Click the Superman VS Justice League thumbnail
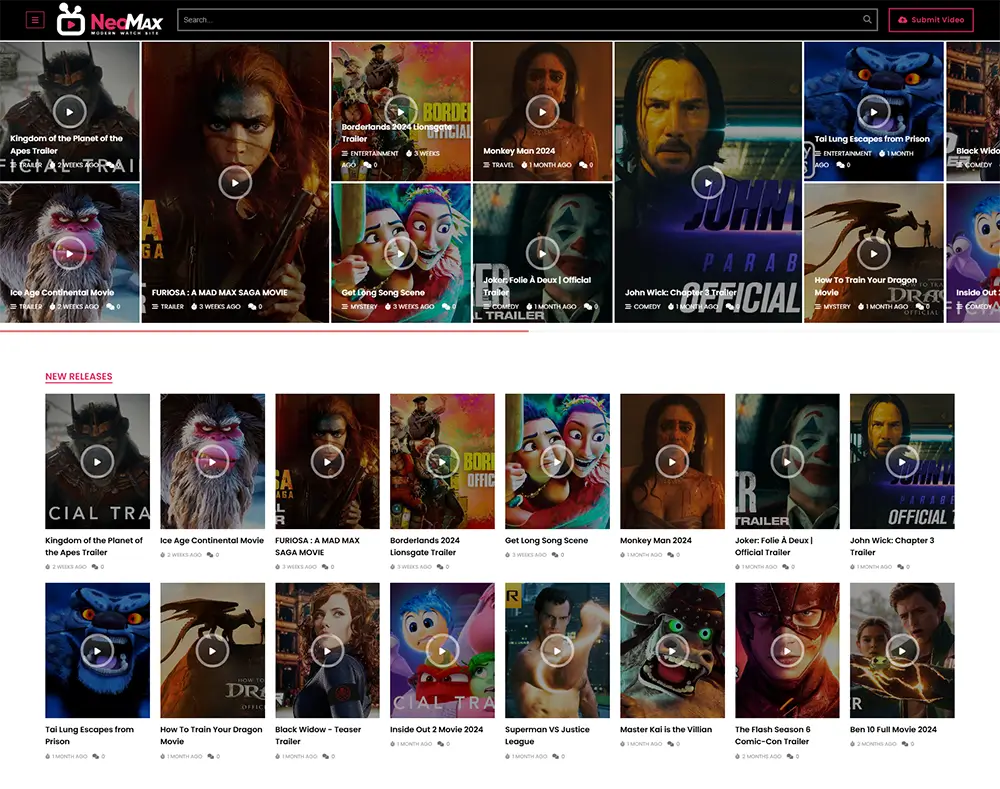 (557, 650)
